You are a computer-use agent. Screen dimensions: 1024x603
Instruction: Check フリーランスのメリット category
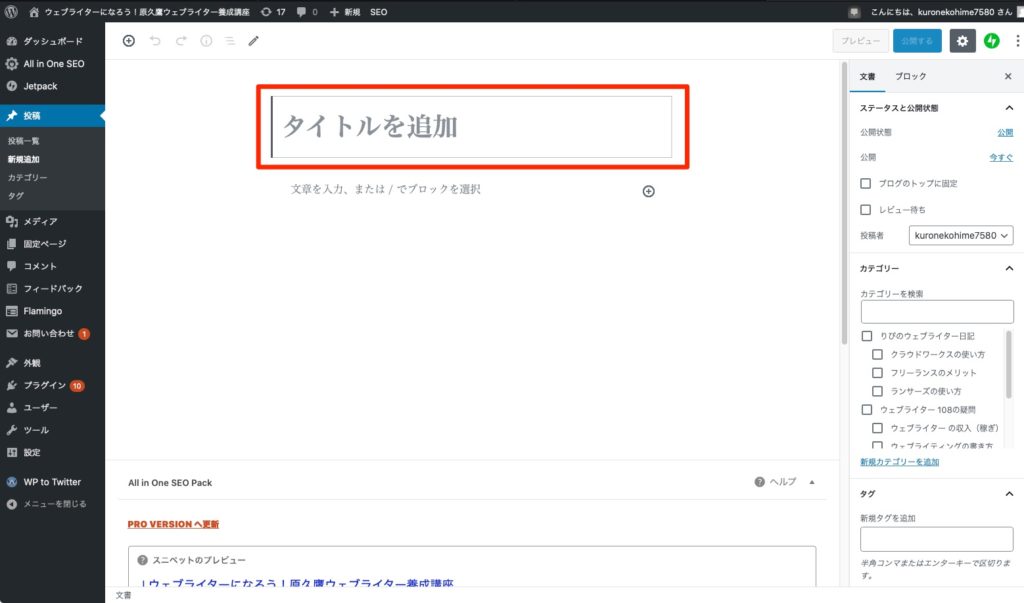[x=877, y=372]
